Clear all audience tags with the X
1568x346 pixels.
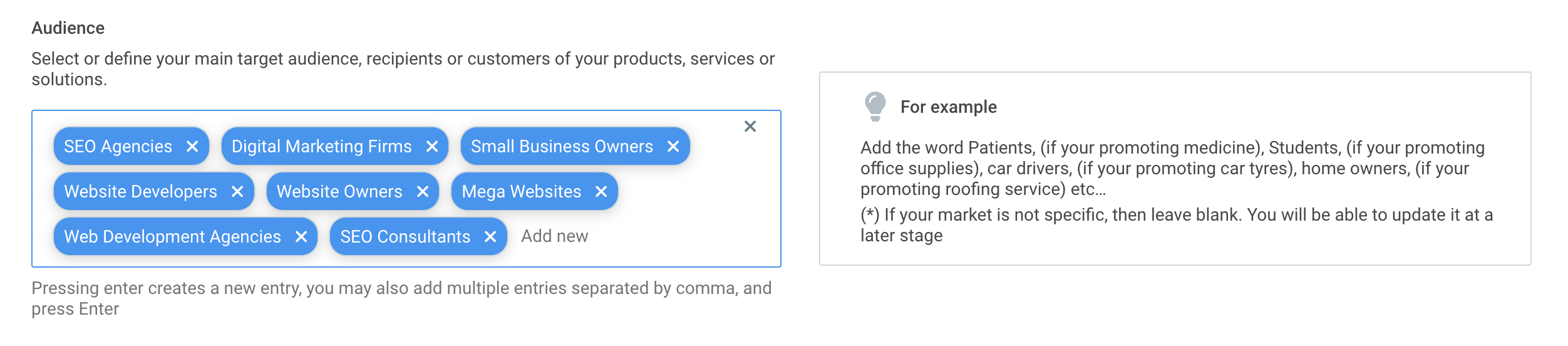(x=750, y=127)
